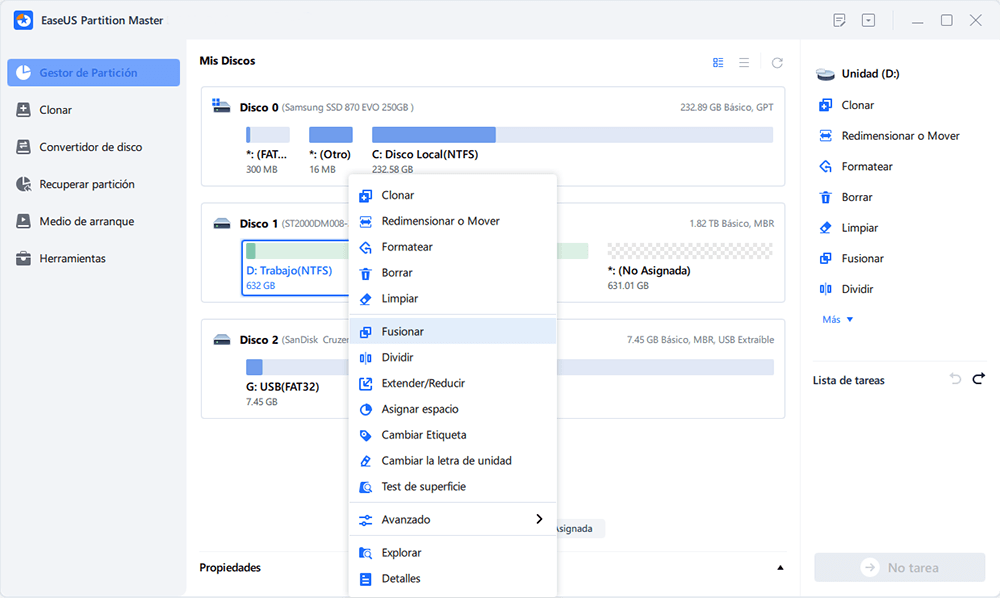This screenshot has height=598, width=1000.
Task: Click the Disco 1 drive icon
Action: tap(222, 224)
